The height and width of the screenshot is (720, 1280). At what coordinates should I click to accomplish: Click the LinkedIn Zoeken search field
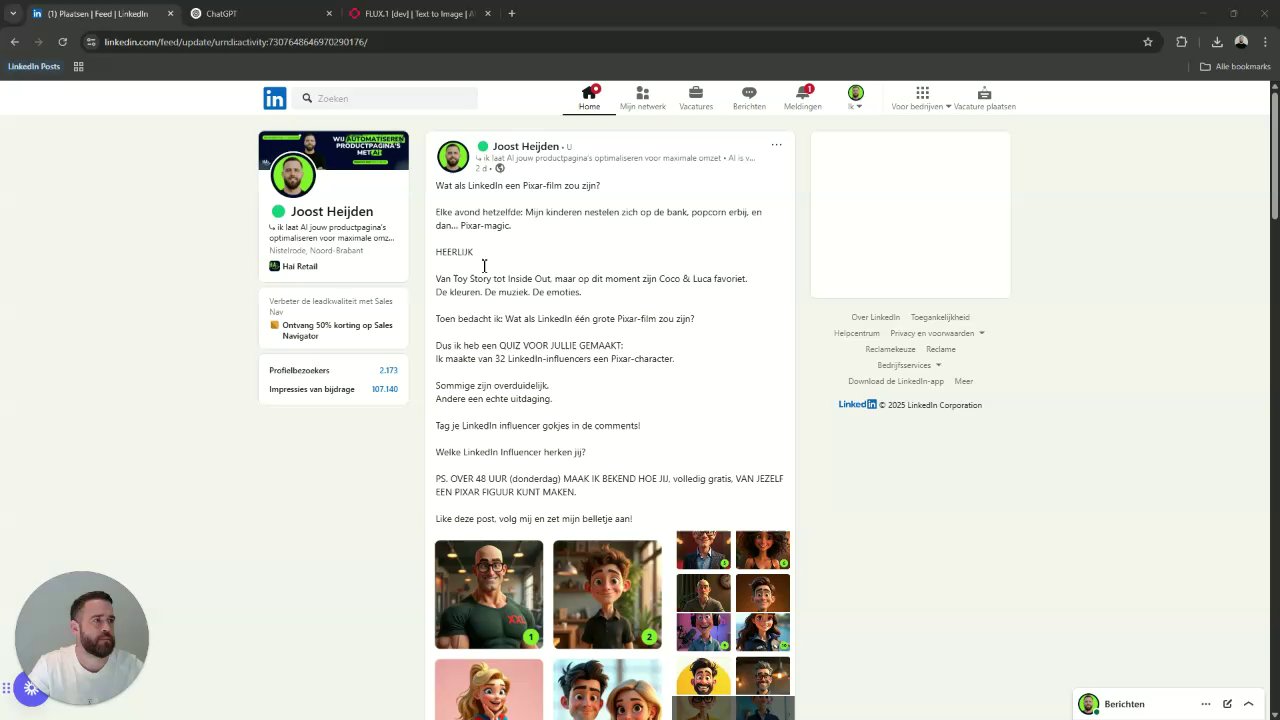coord(386,98)
